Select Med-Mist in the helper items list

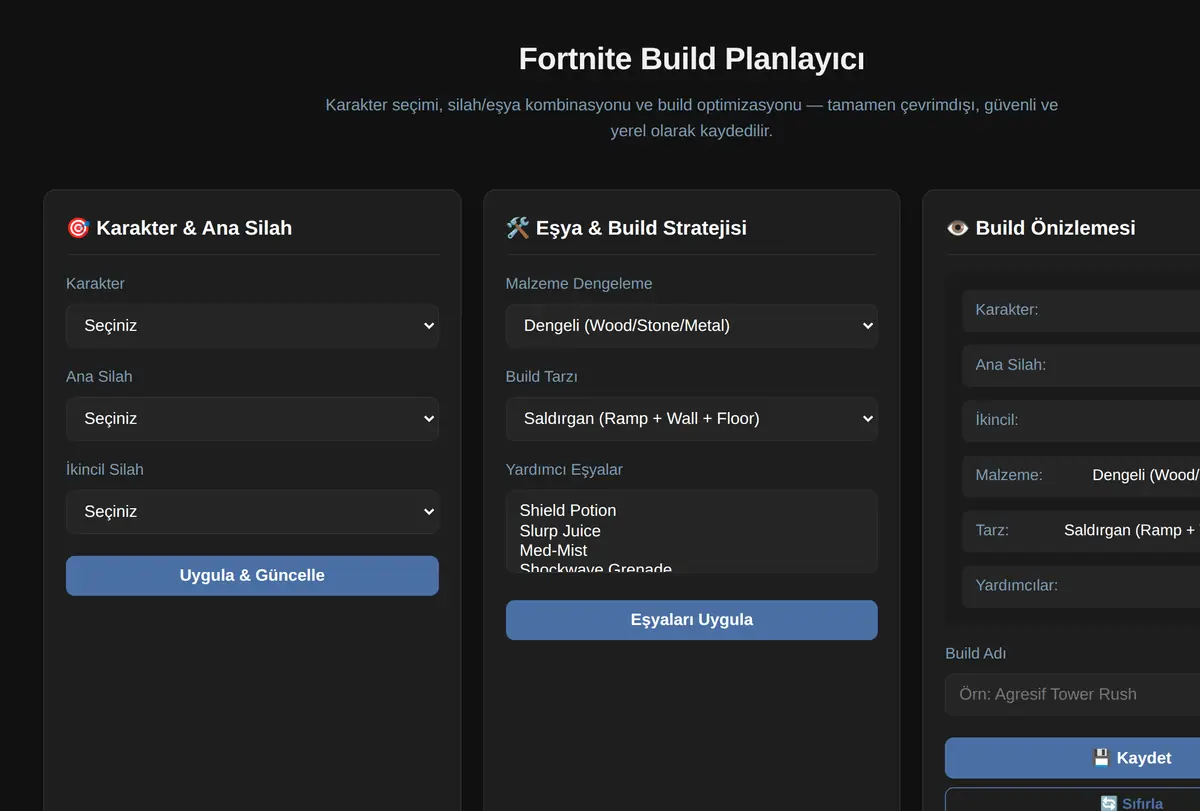pyautogui.click(x=691, y=551)
